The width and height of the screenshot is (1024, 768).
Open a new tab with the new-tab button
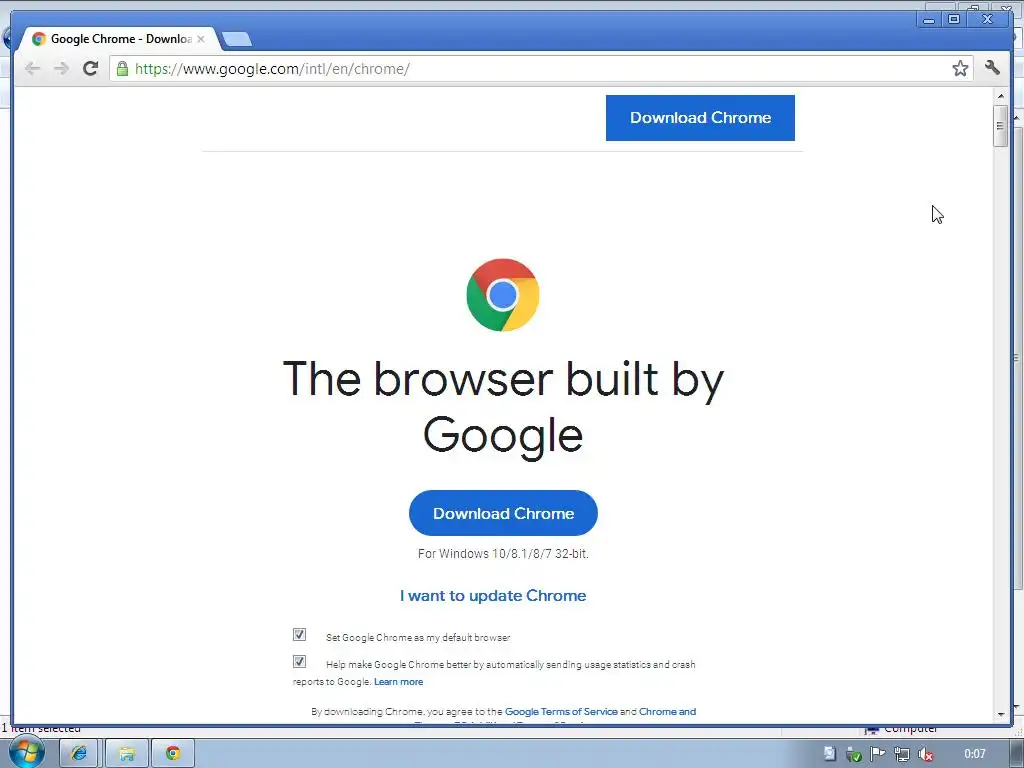(x=236, y=39)
